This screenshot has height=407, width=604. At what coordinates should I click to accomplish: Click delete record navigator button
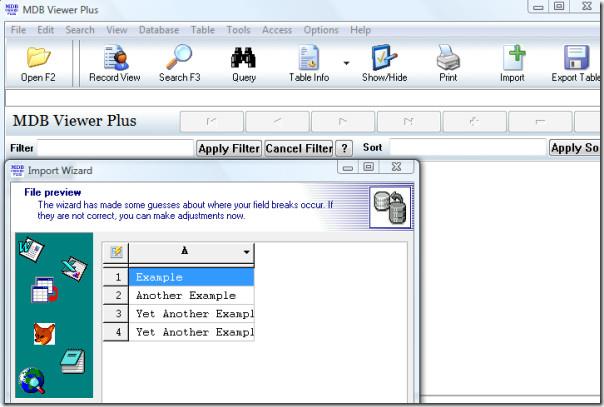pos(540,122)
